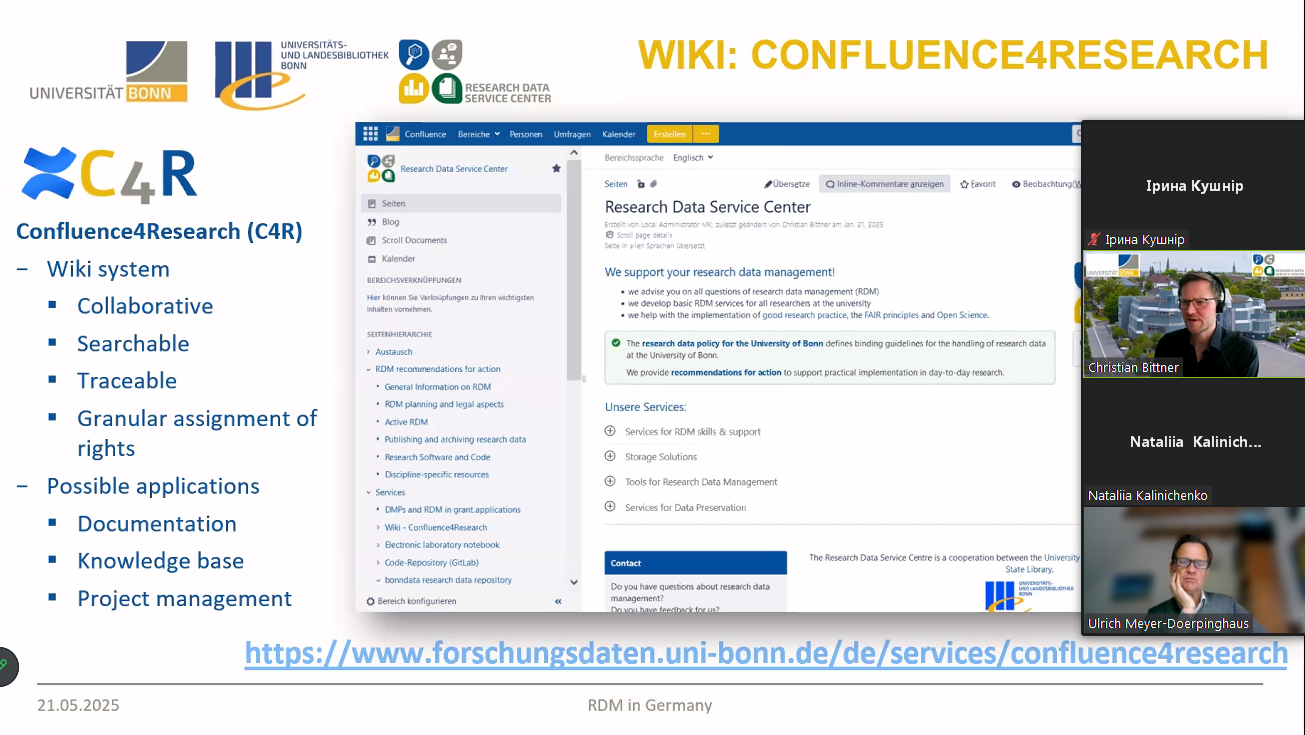The height and width of the screenshot is (735, 1305).
Task: Click the Übersetze pencil button
Action: 787,184
